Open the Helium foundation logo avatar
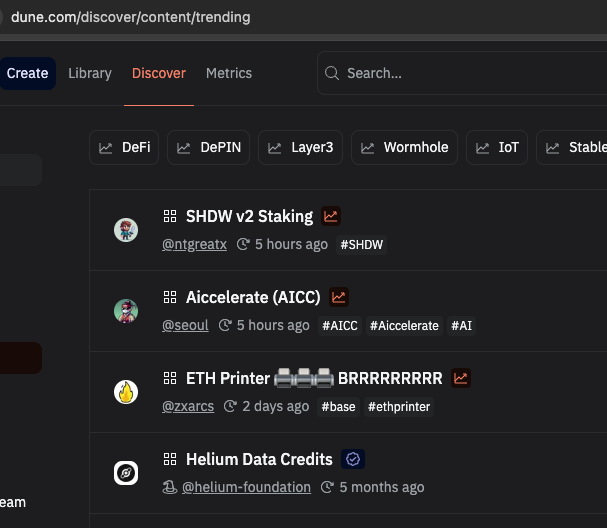The height and width of the screenshot is (528, 607). [126, 473]
